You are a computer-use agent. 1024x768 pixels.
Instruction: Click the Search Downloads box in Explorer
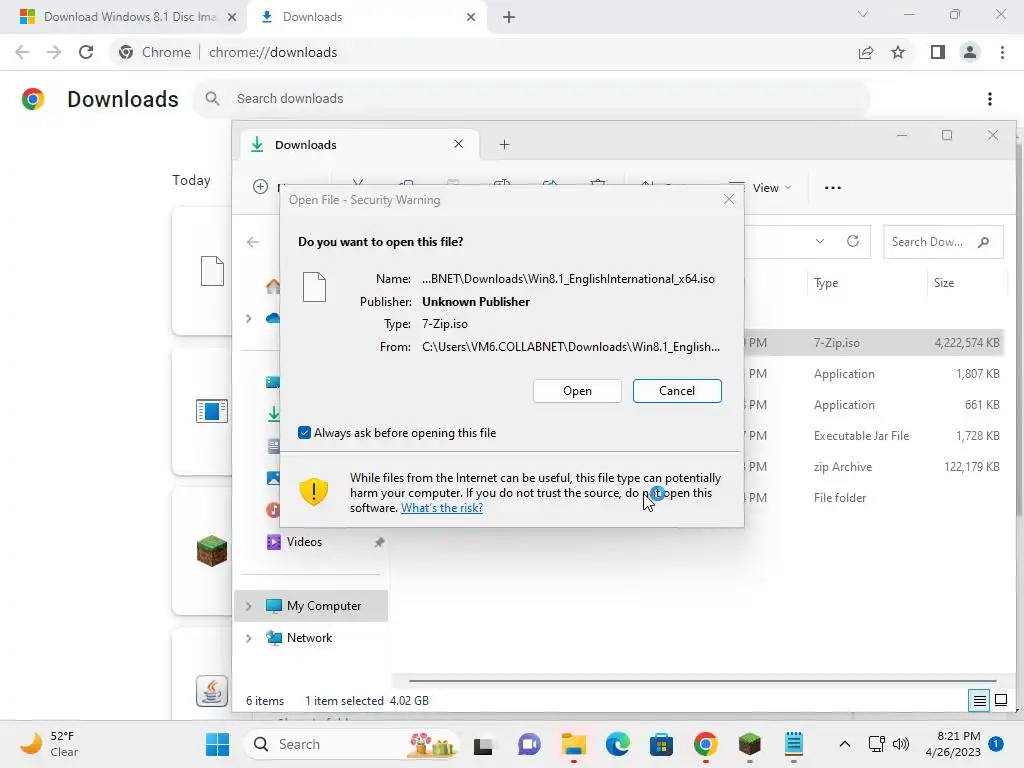[942, 242]
